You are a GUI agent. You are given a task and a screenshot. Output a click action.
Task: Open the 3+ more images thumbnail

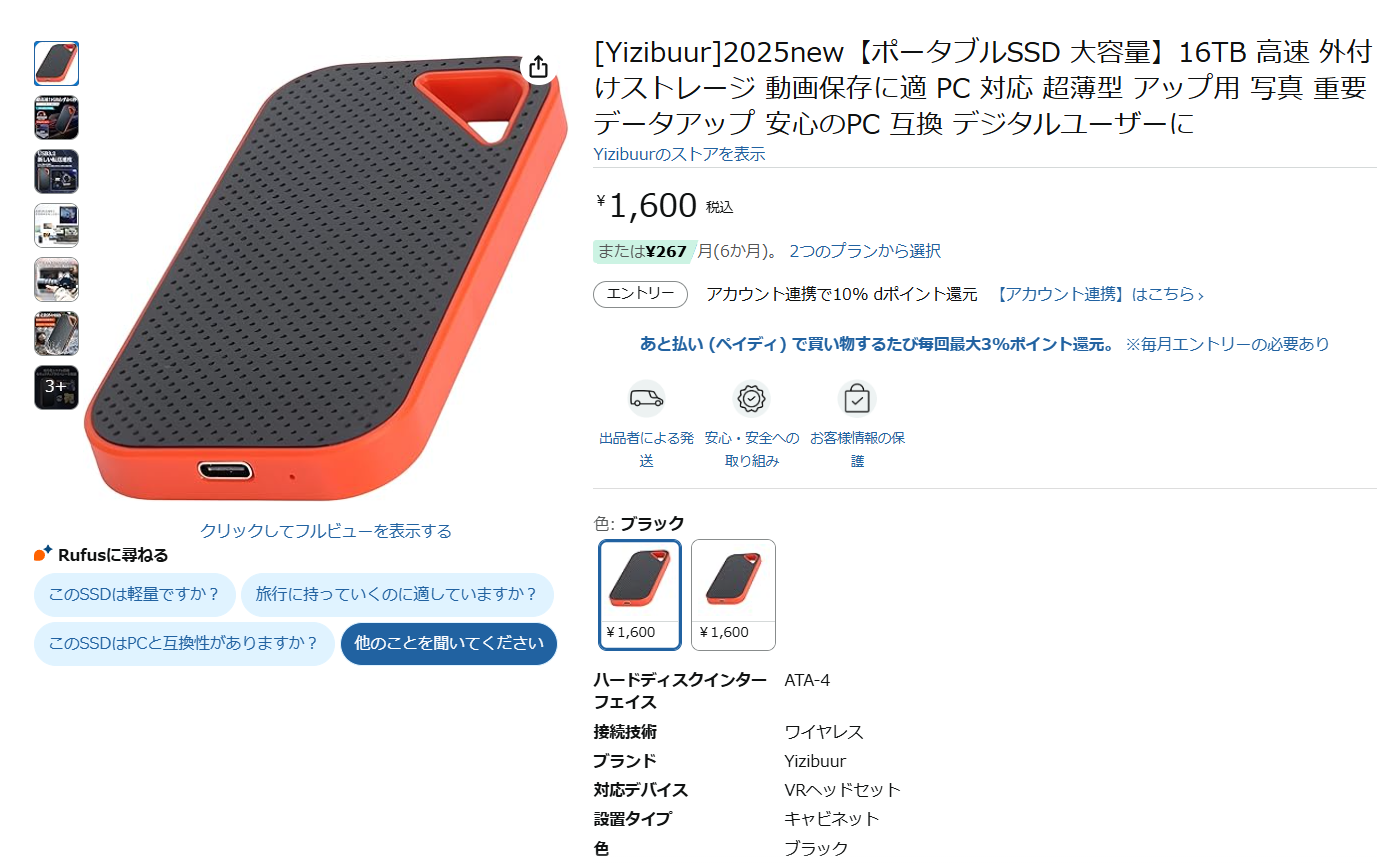coord(56,387)
